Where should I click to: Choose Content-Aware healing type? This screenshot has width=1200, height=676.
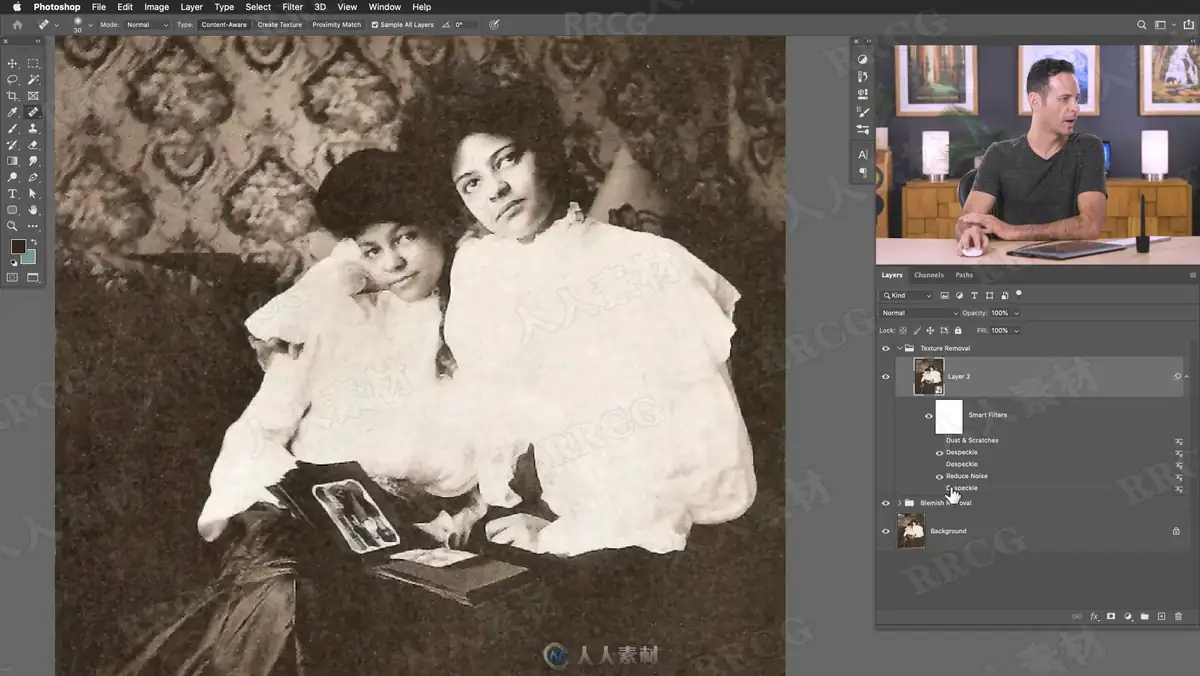coord(224,24)
